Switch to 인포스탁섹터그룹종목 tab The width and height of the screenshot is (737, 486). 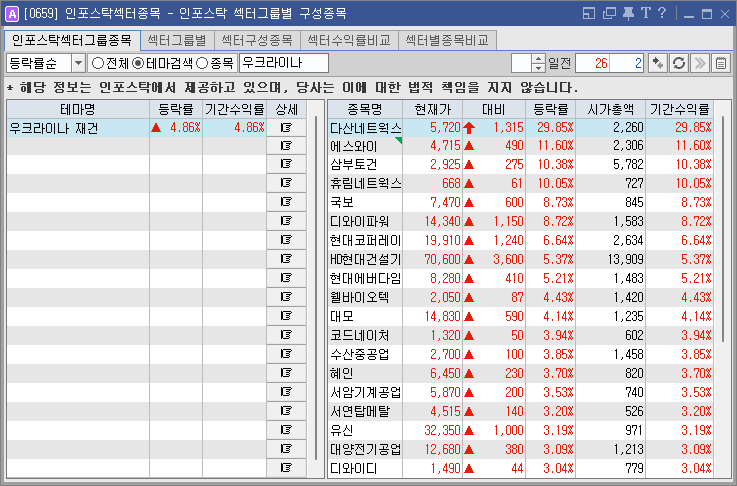(72, 40)
